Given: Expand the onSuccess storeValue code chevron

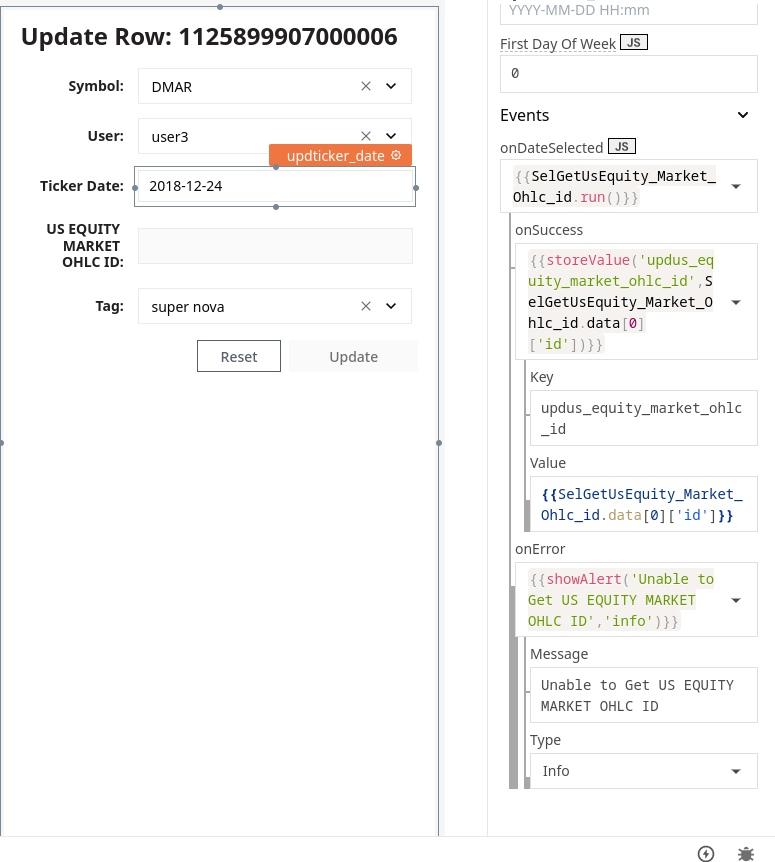Looking at the screenshot, I should 737,301.
